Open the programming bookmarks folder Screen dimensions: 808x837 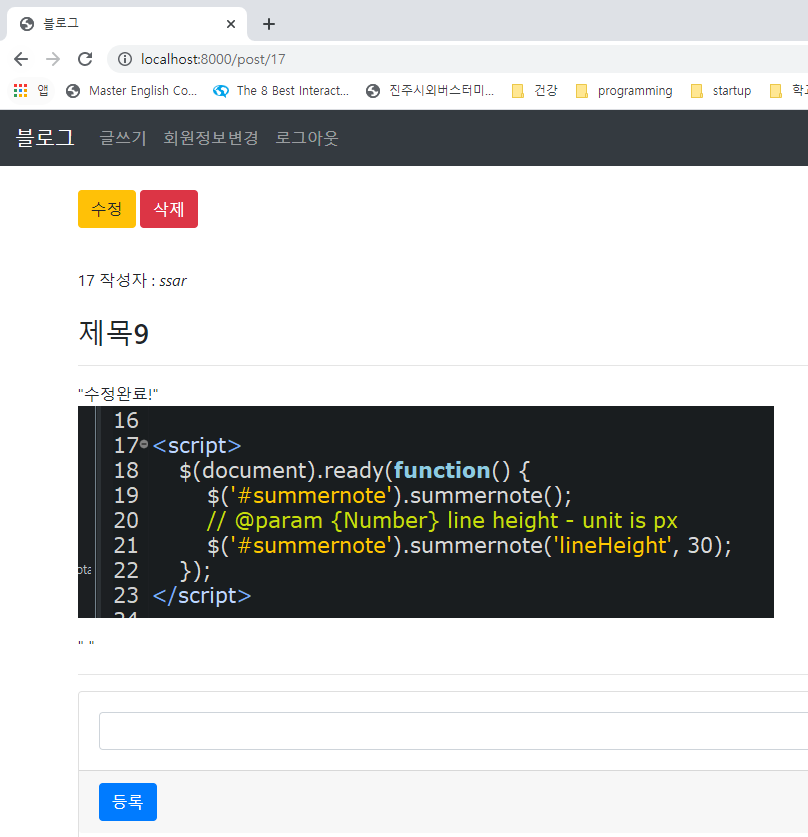click(624, 91)
